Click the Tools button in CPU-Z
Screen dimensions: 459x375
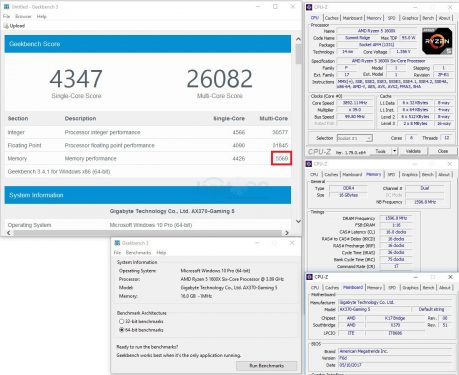tap(381, 151)
